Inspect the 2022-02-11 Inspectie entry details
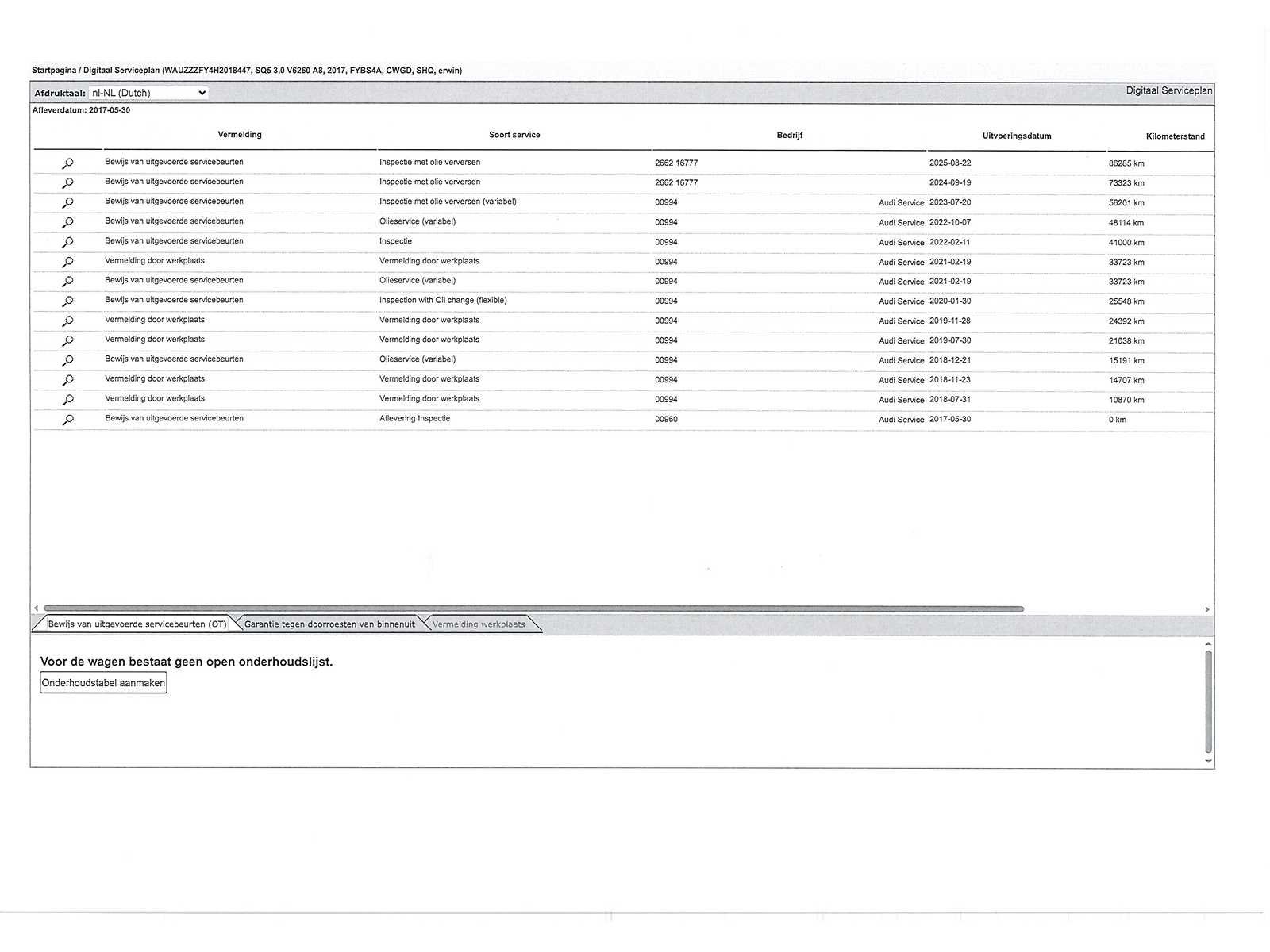Image resolution: width=1270 pixels, height=952 pixels. tap(67, 243)
